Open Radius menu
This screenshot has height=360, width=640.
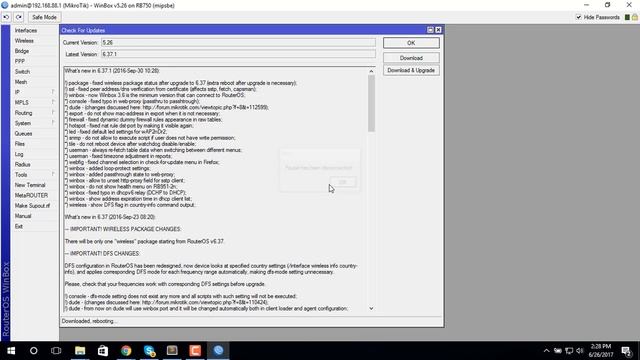tap(22, 164)
